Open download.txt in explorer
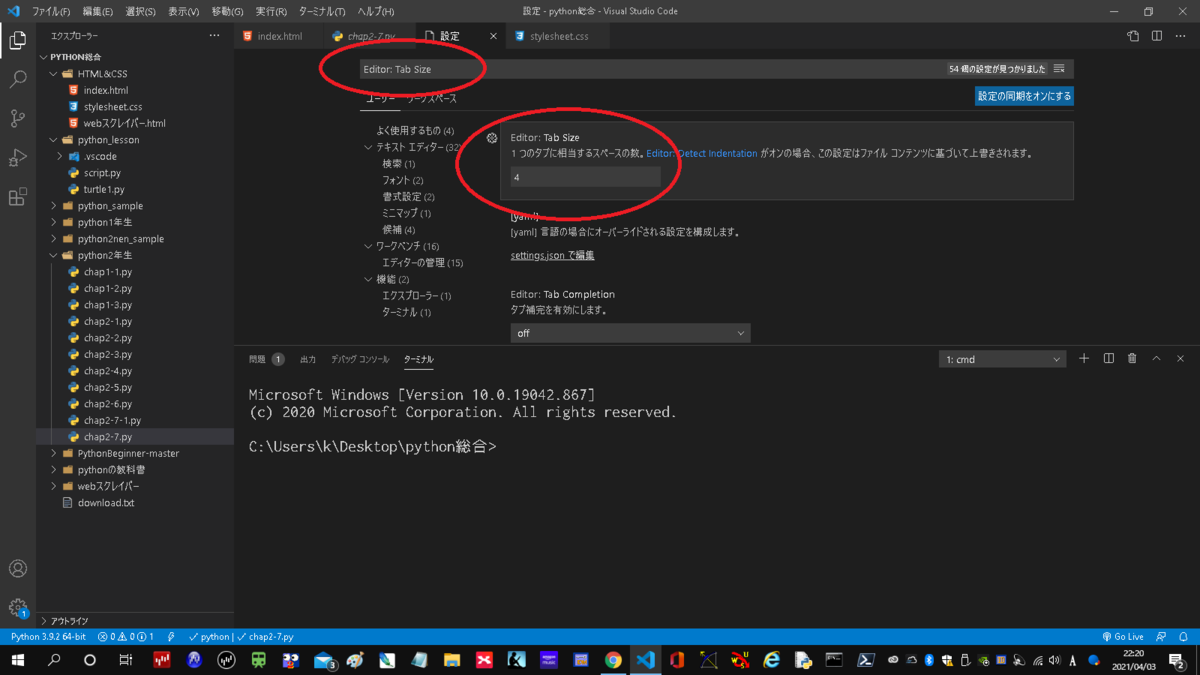1200x675 pixels. point(105,503)
